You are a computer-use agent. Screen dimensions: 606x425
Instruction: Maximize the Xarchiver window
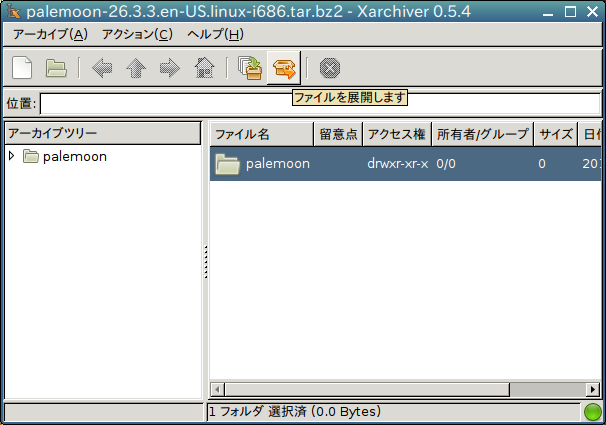click(x=570, y=12)
